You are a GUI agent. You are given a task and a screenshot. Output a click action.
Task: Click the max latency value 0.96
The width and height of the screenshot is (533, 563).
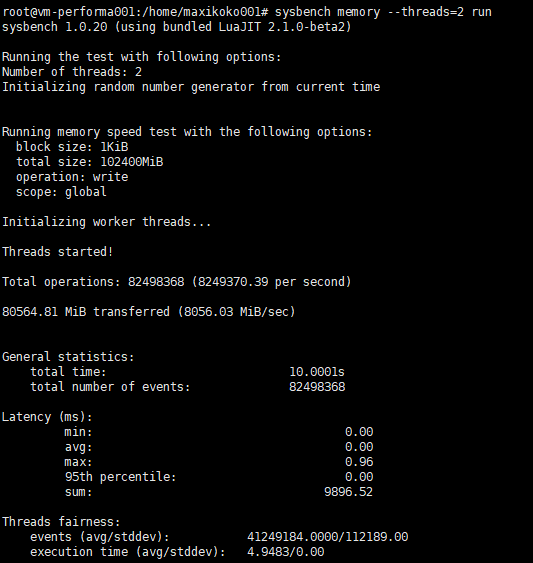coord(359,462)
